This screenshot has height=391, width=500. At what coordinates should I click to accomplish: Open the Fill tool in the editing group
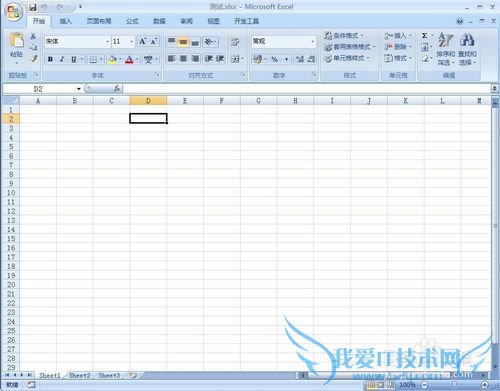[x=425, y=47]
